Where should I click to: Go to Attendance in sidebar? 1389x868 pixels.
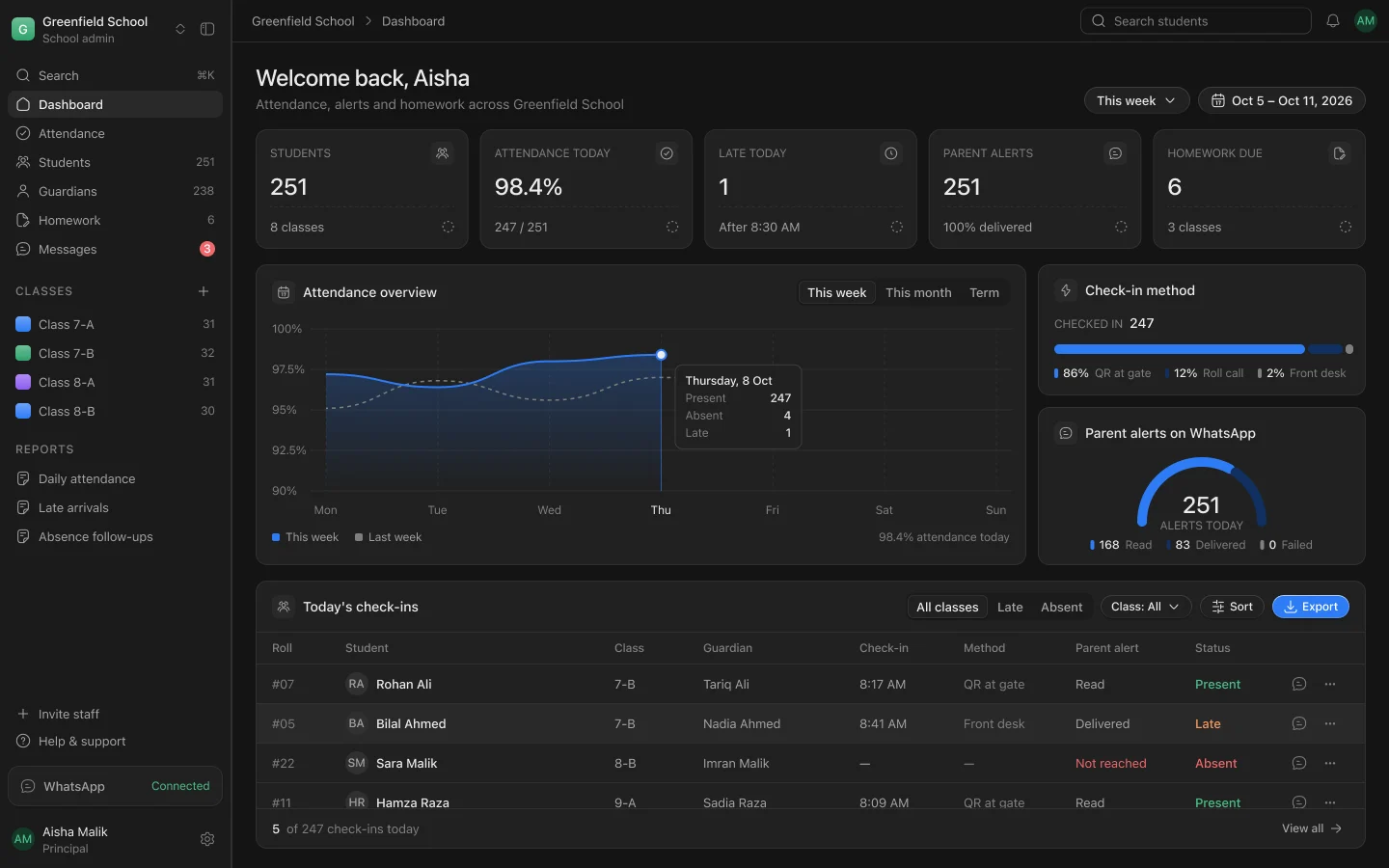[115, 133]
